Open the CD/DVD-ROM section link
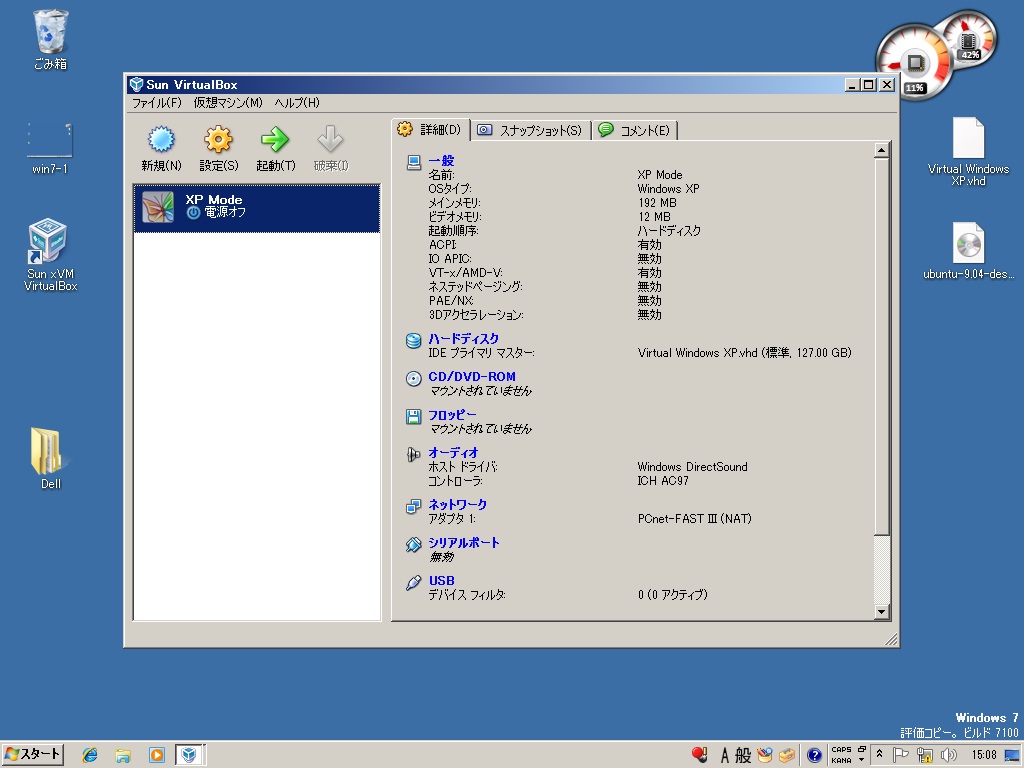This screenshot has width=1024, height=768. click(x=472, y=376)
